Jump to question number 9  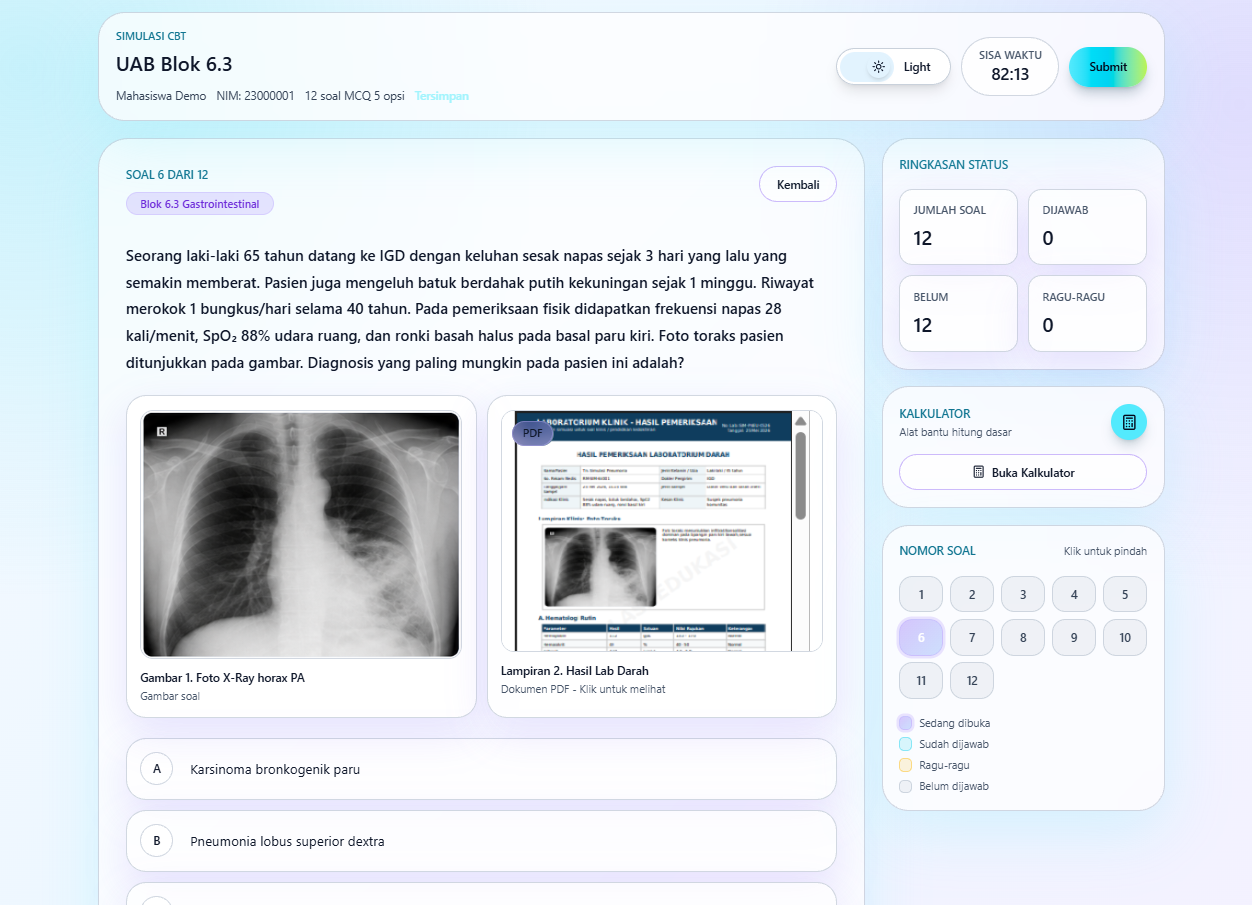coord(1074,637)
